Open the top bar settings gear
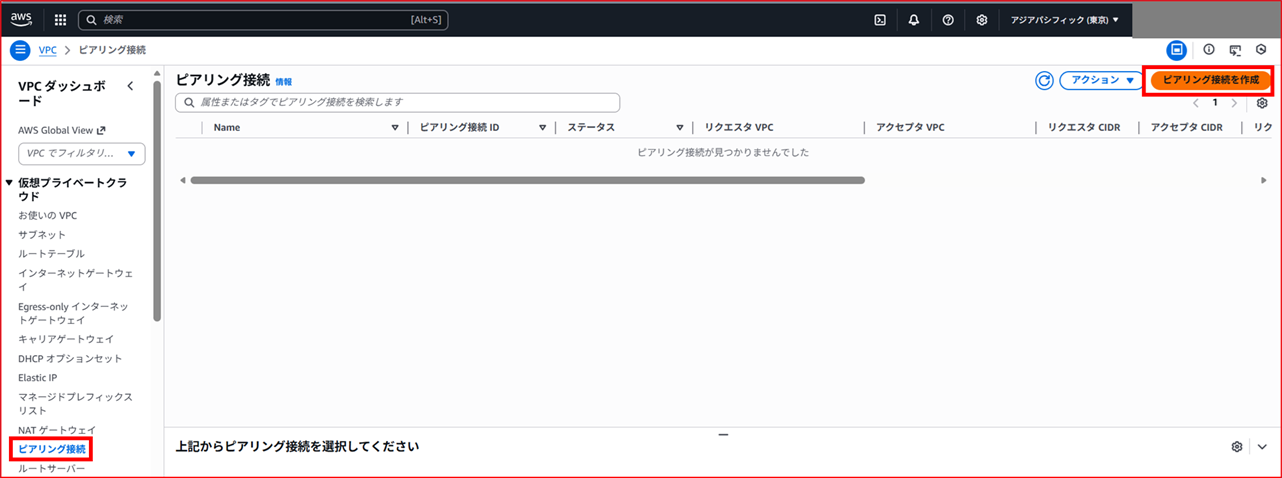1282x478 pixels. click(982, 19)
